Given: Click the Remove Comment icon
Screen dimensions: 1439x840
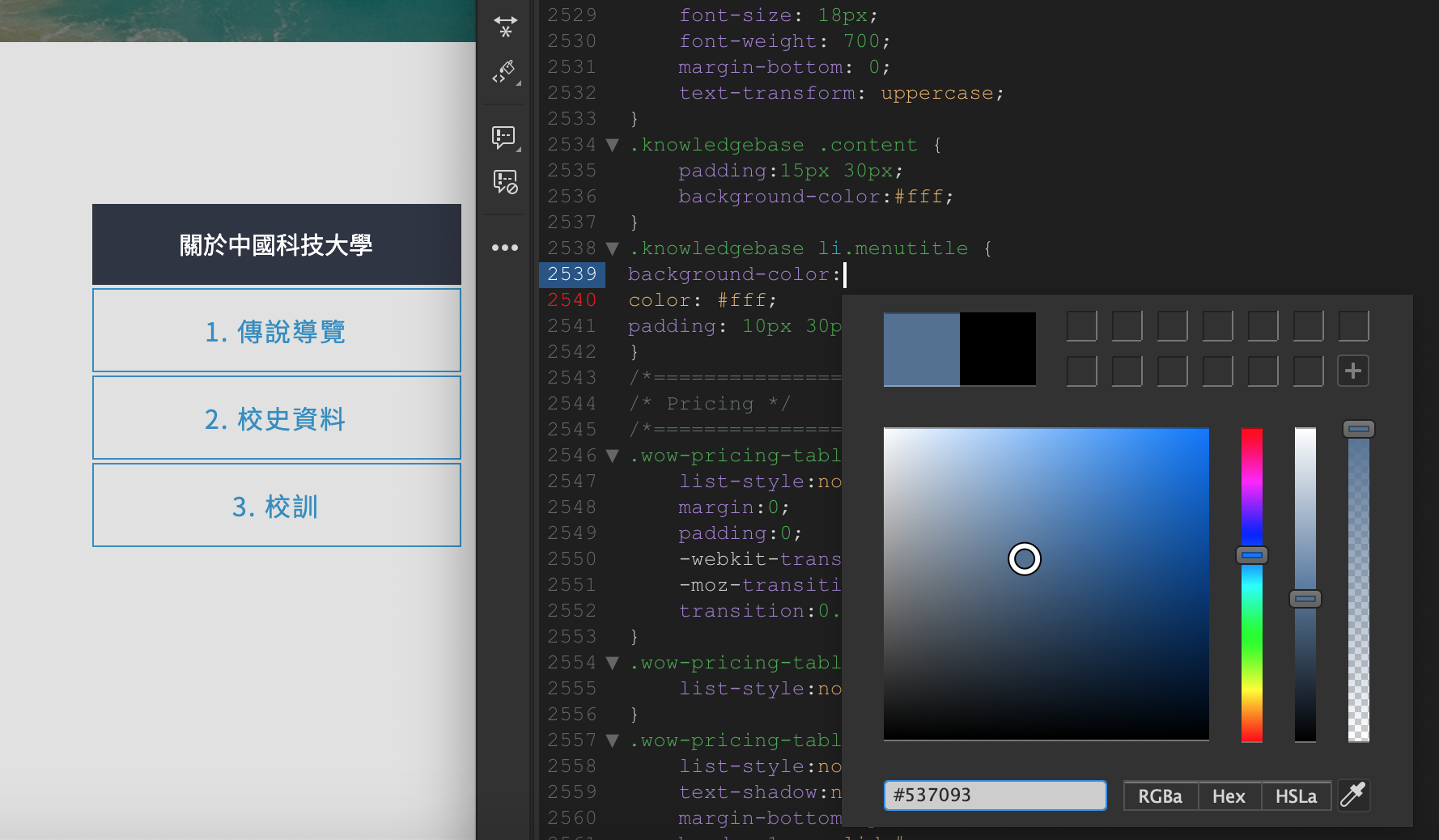Looking at the screenshot, I should click(x=505, y=181).
